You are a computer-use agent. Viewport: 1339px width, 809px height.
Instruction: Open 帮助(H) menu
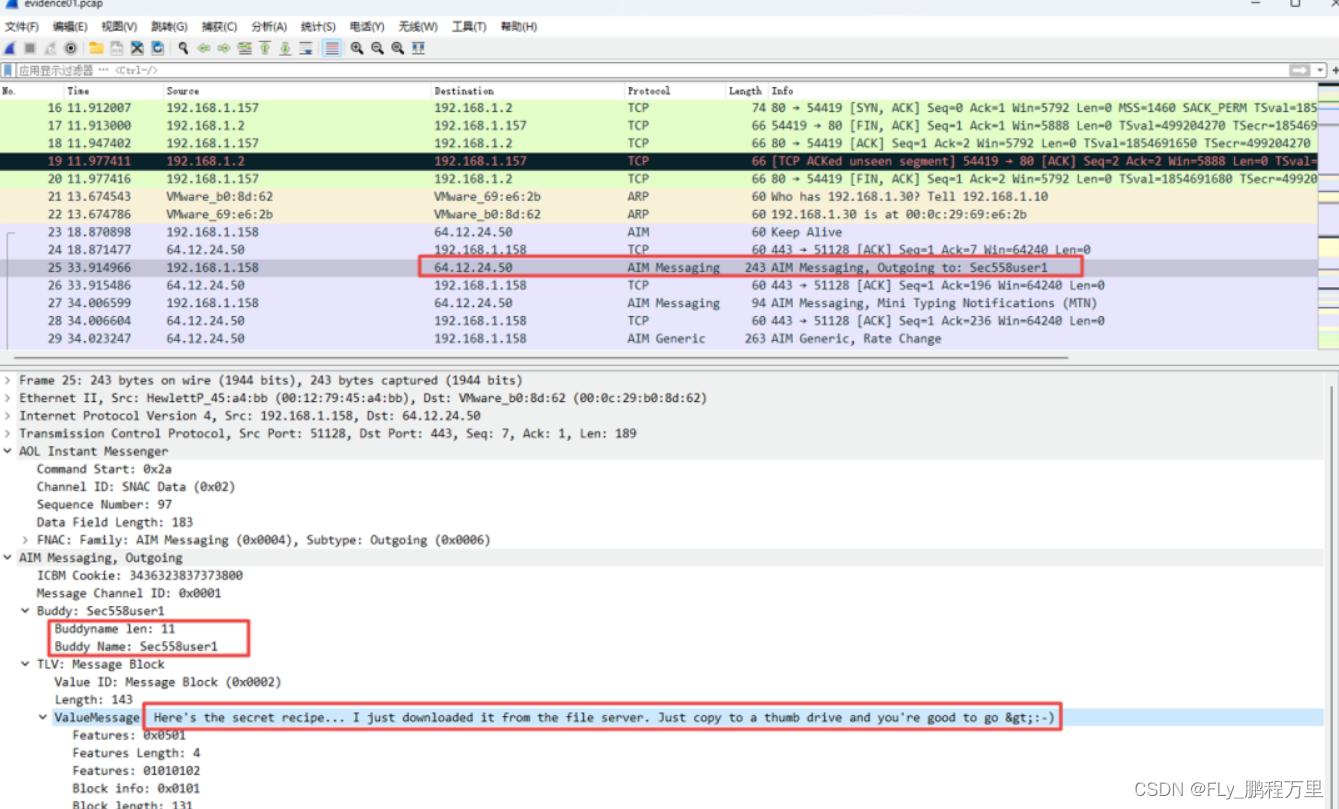click(x=518, y=26)
